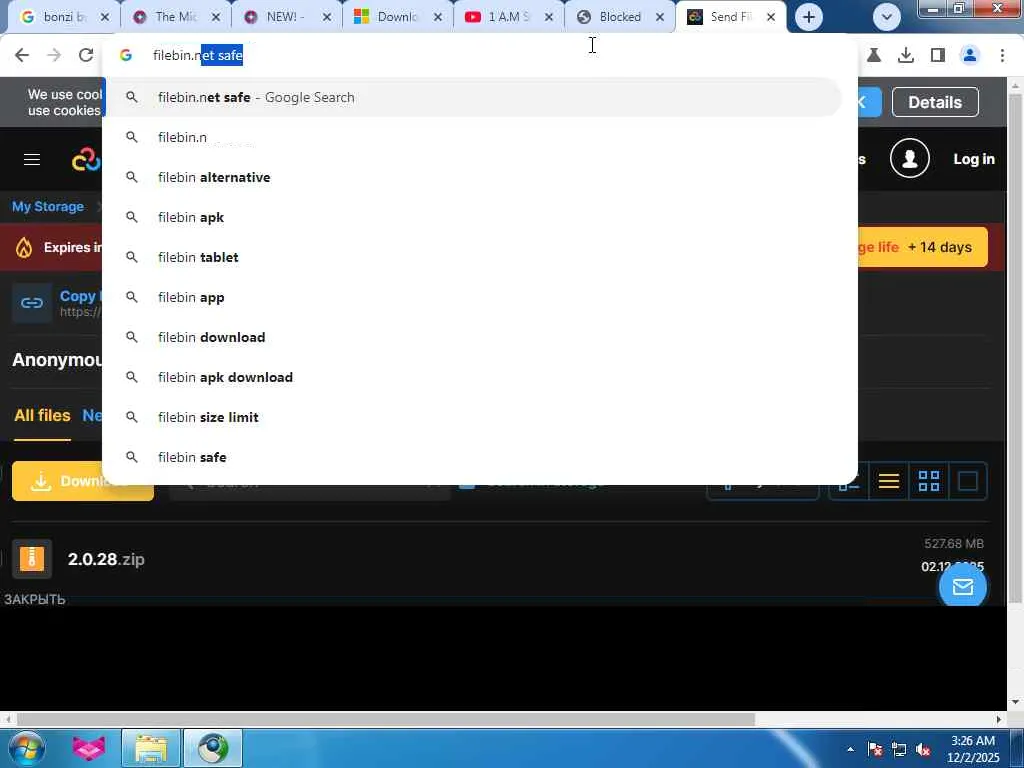Click the zip file icon for 2.0.28.zip

[x=32, y=559]
